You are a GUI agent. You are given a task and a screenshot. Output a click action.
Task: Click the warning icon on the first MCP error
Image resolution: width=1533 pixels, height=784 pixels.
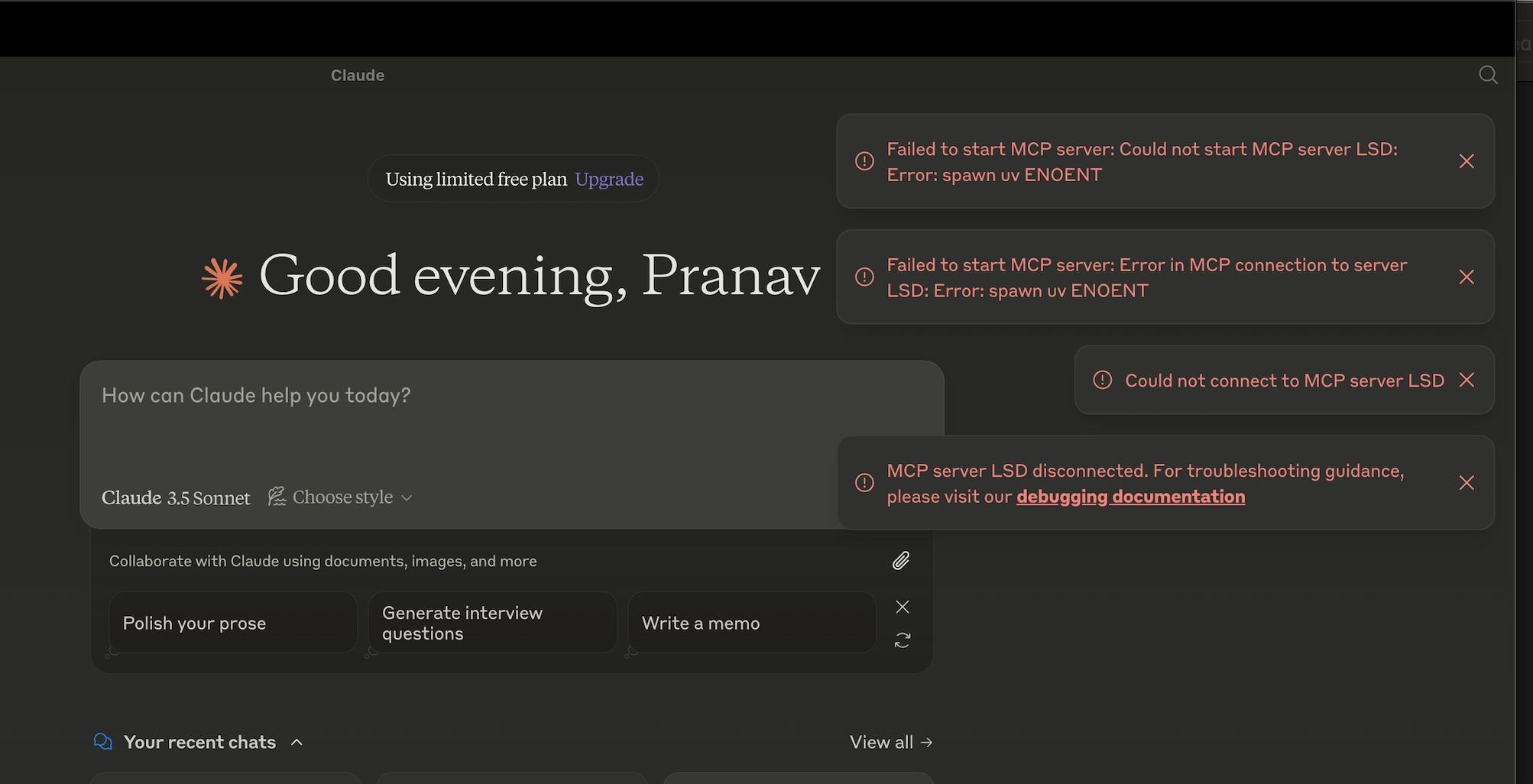pyautogui.click(x=864, y=161)
